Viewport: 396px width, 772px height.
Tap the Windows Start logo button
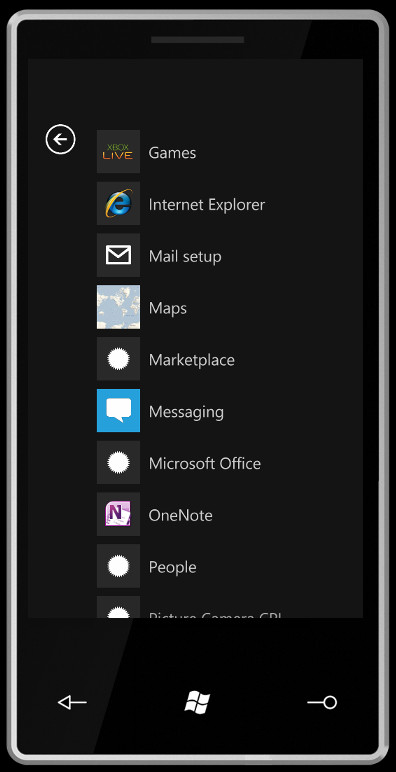(x=198, y=702)
